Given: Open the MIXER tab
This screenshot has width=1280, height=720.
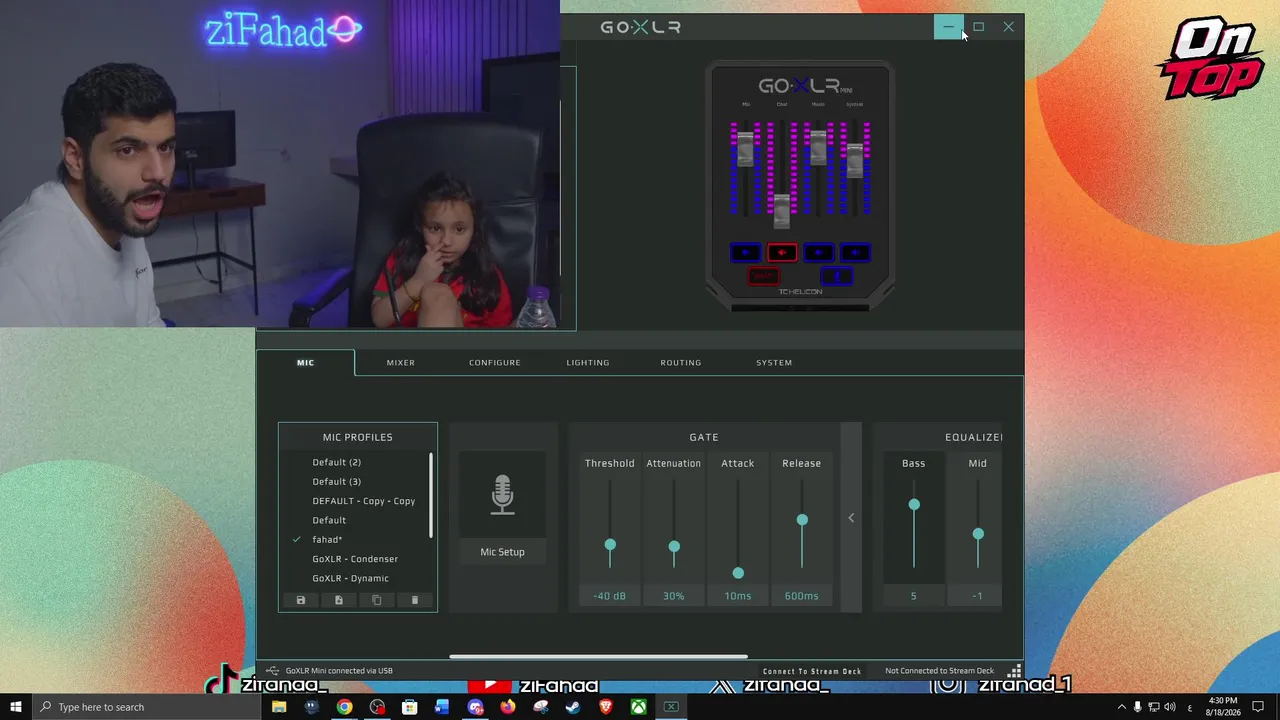Looking at the screenshot, I should (x=401, y=362).
